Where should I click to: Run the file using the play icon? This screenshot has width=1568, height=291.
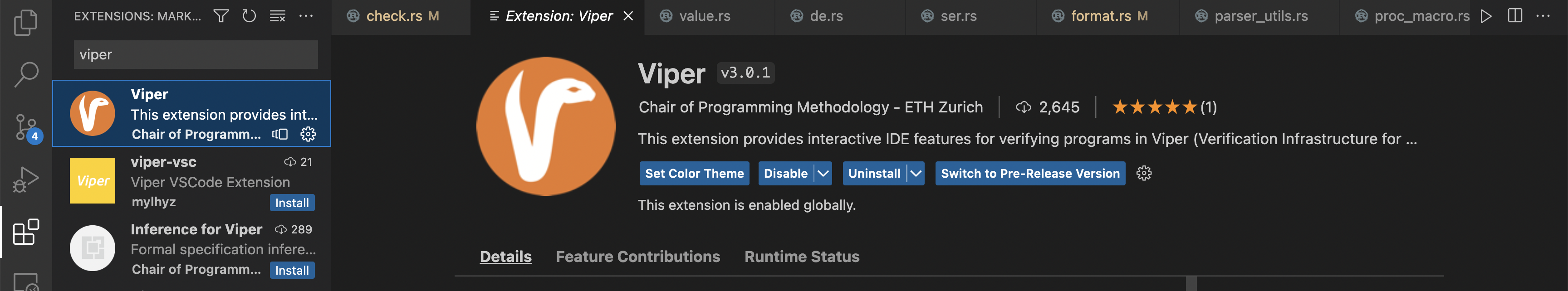tap(1486, 16)
